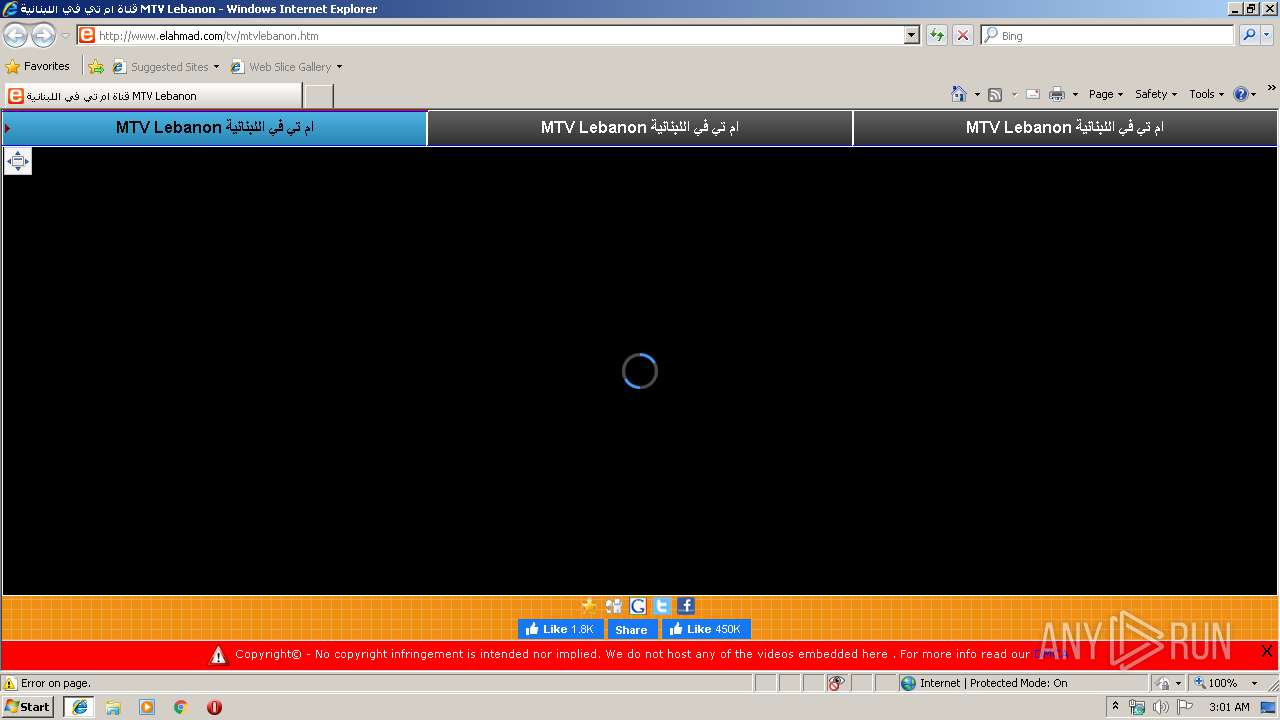Click the 3:01 AM system clock
Screen dimensions: 1280x720
pos(1229,707)
